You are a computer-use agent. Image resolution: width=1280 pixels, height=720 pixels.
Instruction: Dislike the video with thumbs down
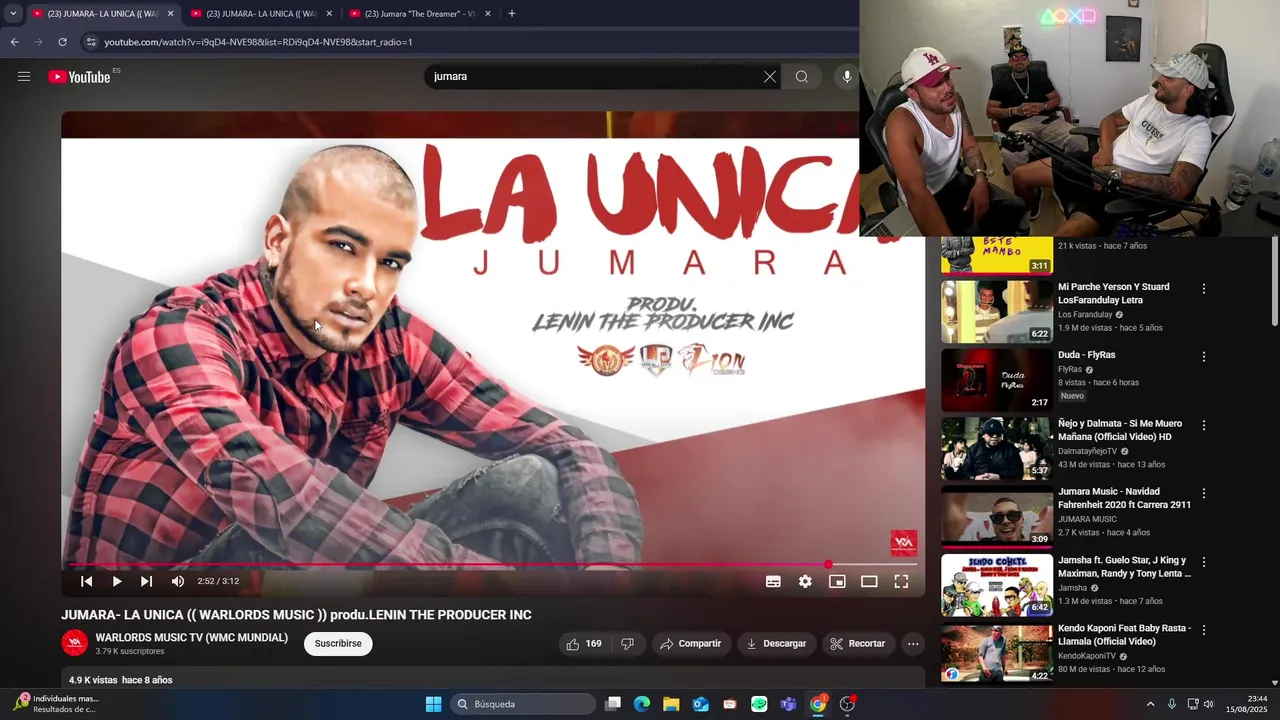[628, 644]
